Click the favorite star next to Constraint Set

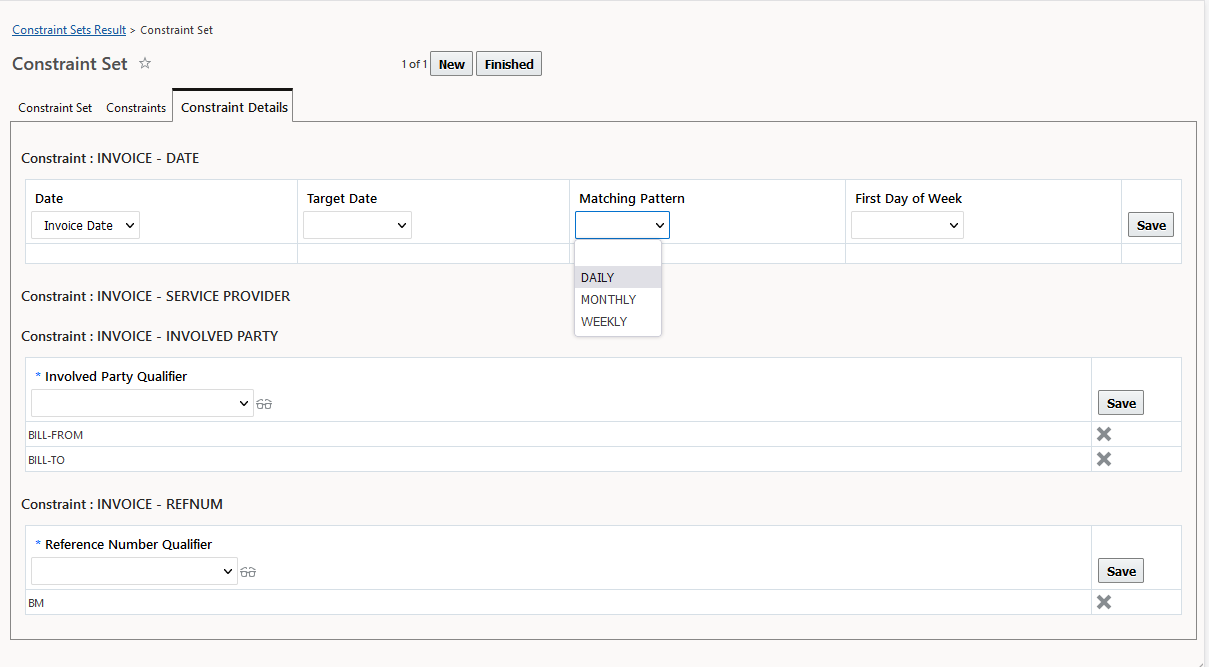click(x=145, y=64)
